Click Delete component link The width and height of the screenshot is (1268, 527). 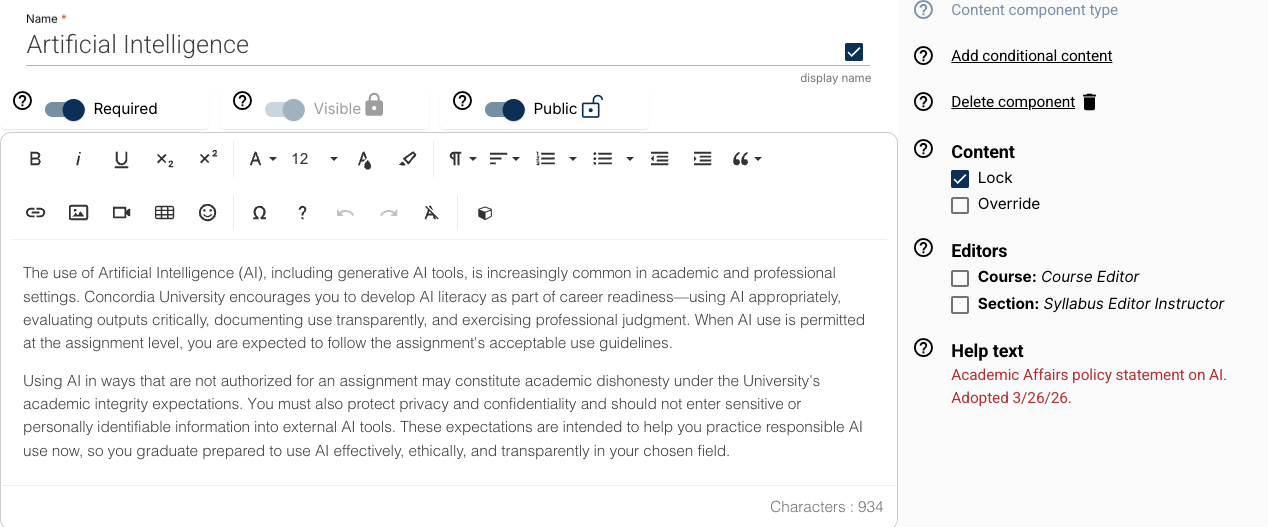[1013, 102]
